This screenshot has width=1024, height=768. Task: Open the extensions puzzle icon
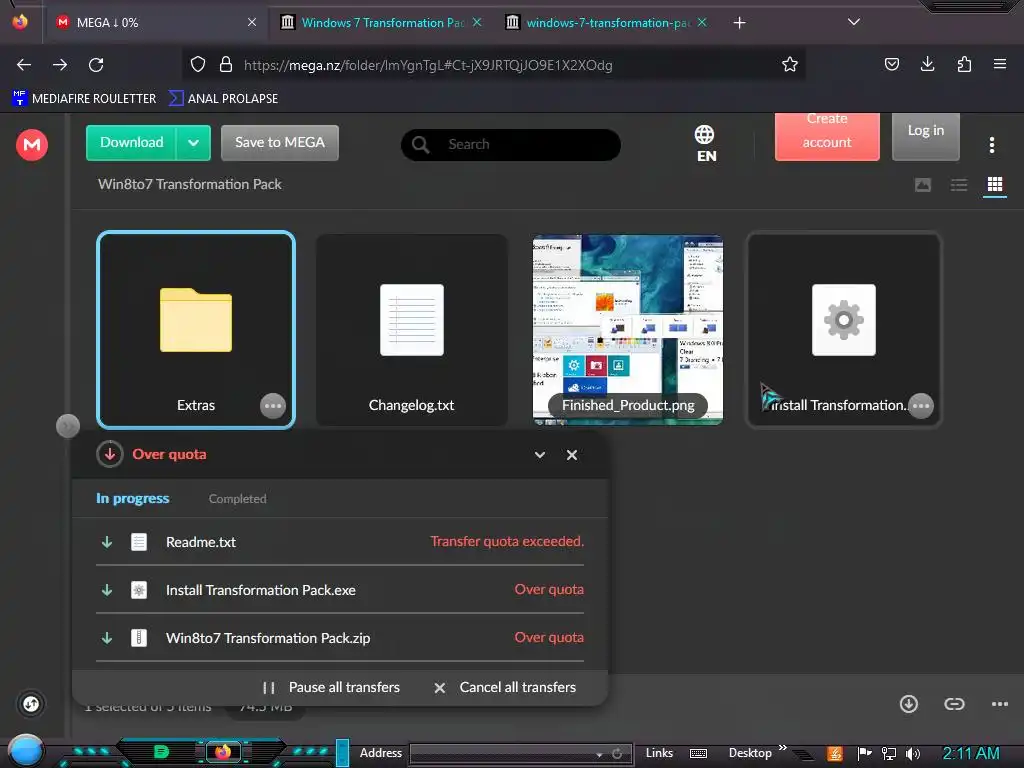(x=964, y=64)
